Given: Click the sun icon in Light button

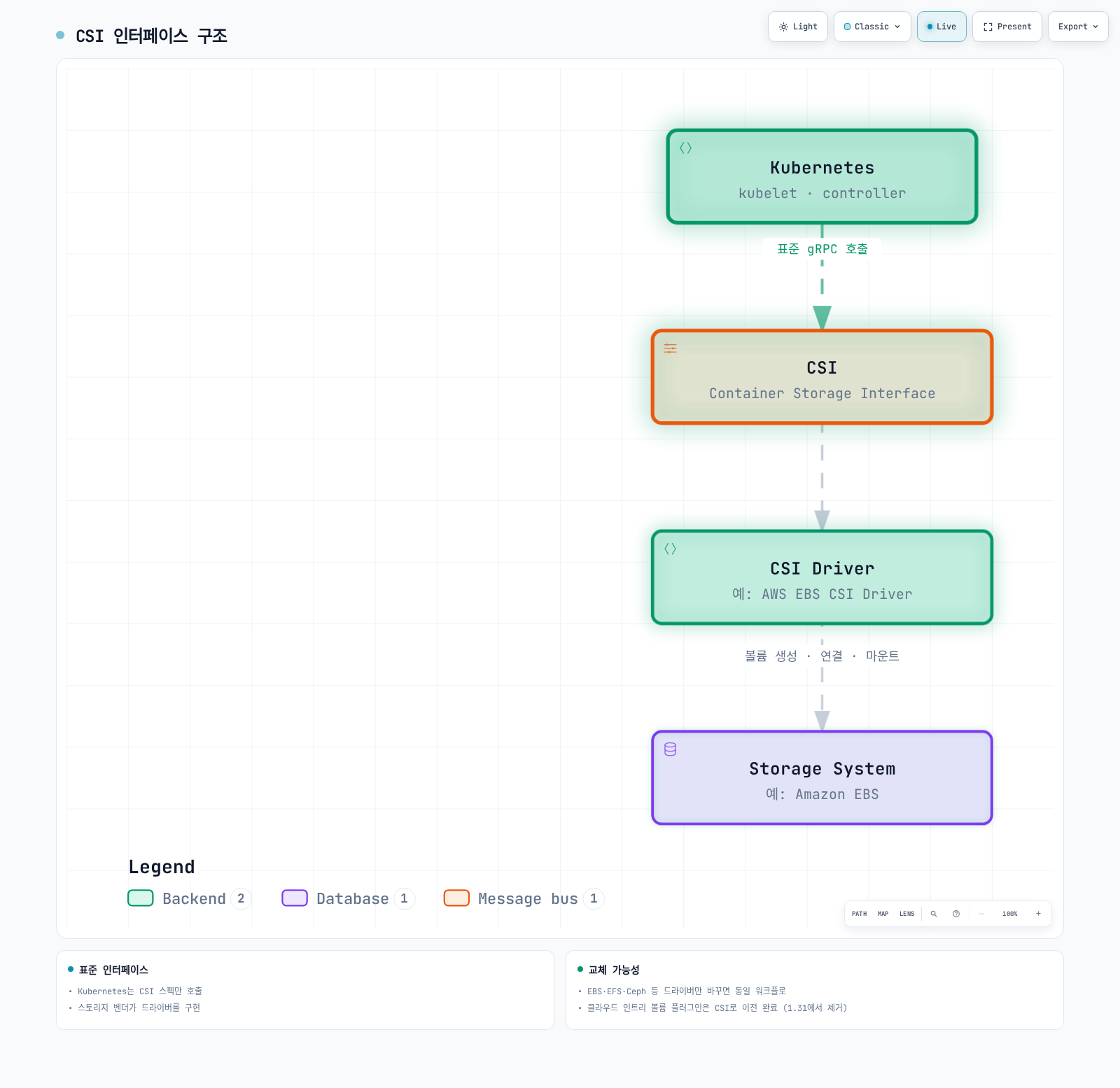Looking at the screenshot, I should 783,27.
